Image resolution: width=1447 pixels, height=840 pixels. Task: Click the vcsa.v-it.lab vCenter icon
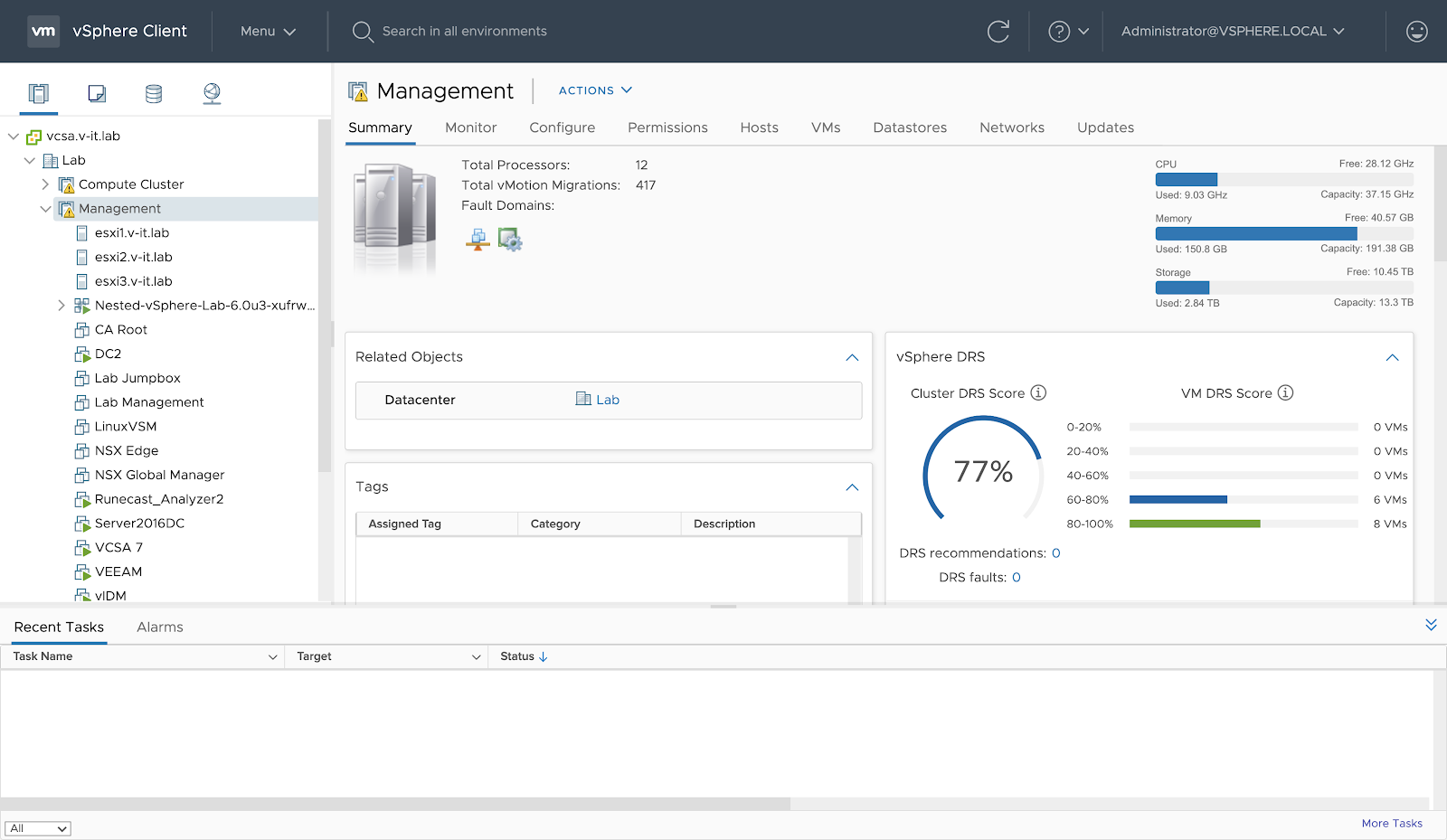(33, 137)
